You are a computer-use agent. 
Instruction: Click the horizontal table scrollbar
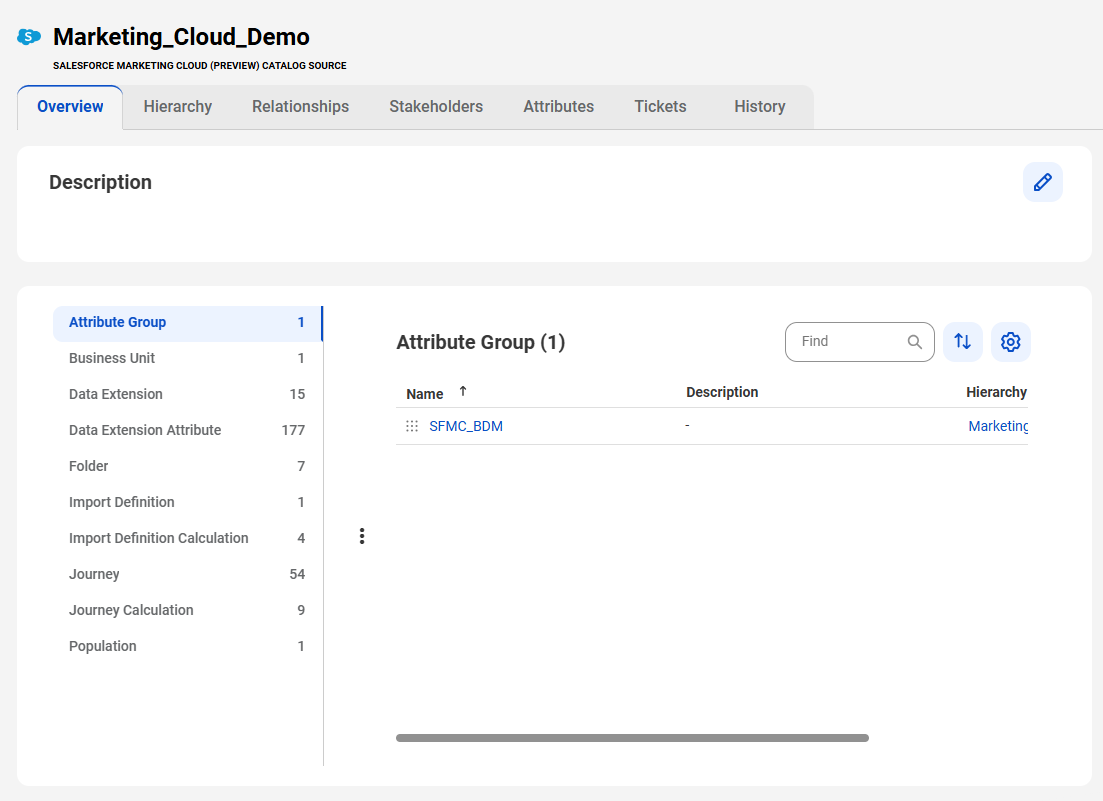tap(632, 738)
